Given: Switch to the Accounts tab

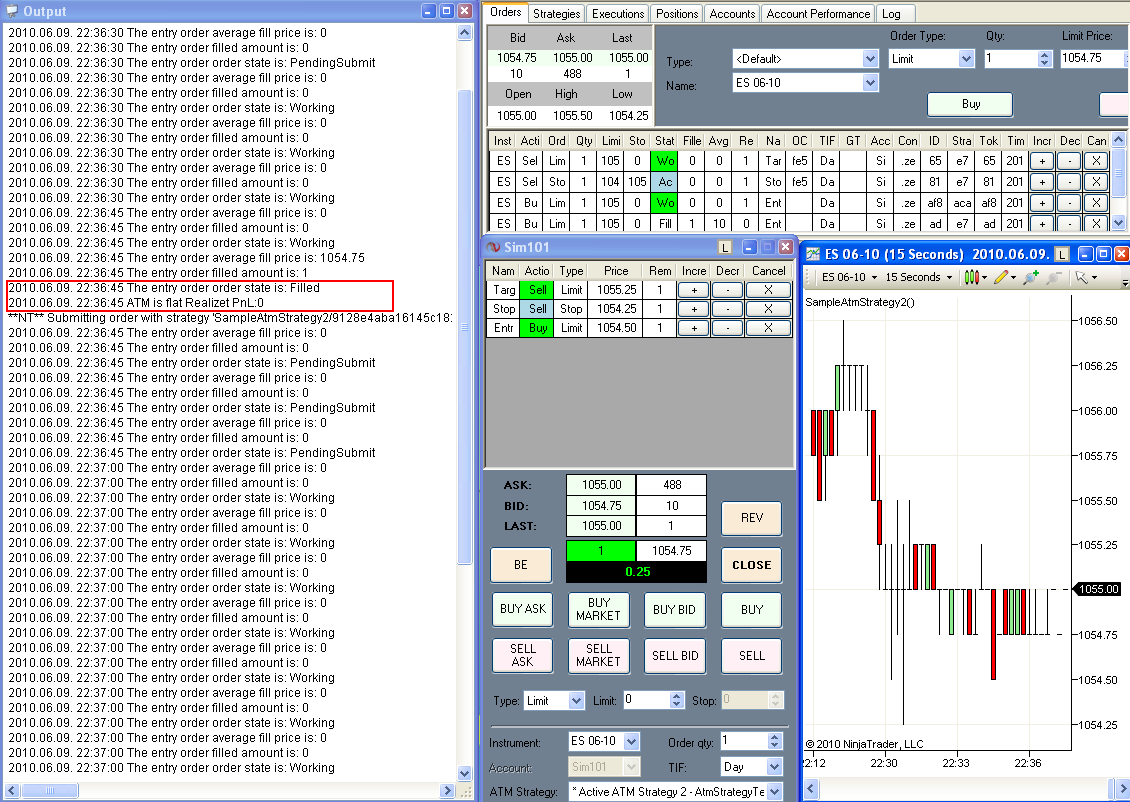Looking at the screenshot, I should pos(732,14).
